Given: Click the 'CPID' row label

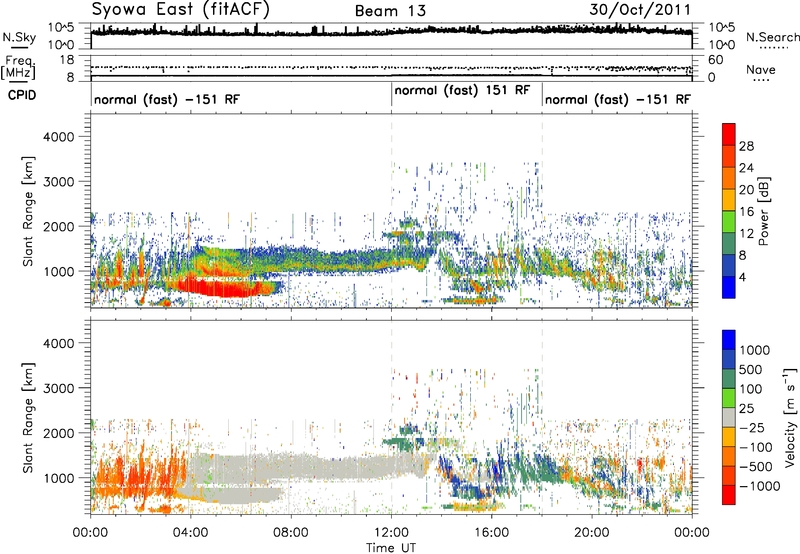Looking at the screenshot, I should 22,95.
